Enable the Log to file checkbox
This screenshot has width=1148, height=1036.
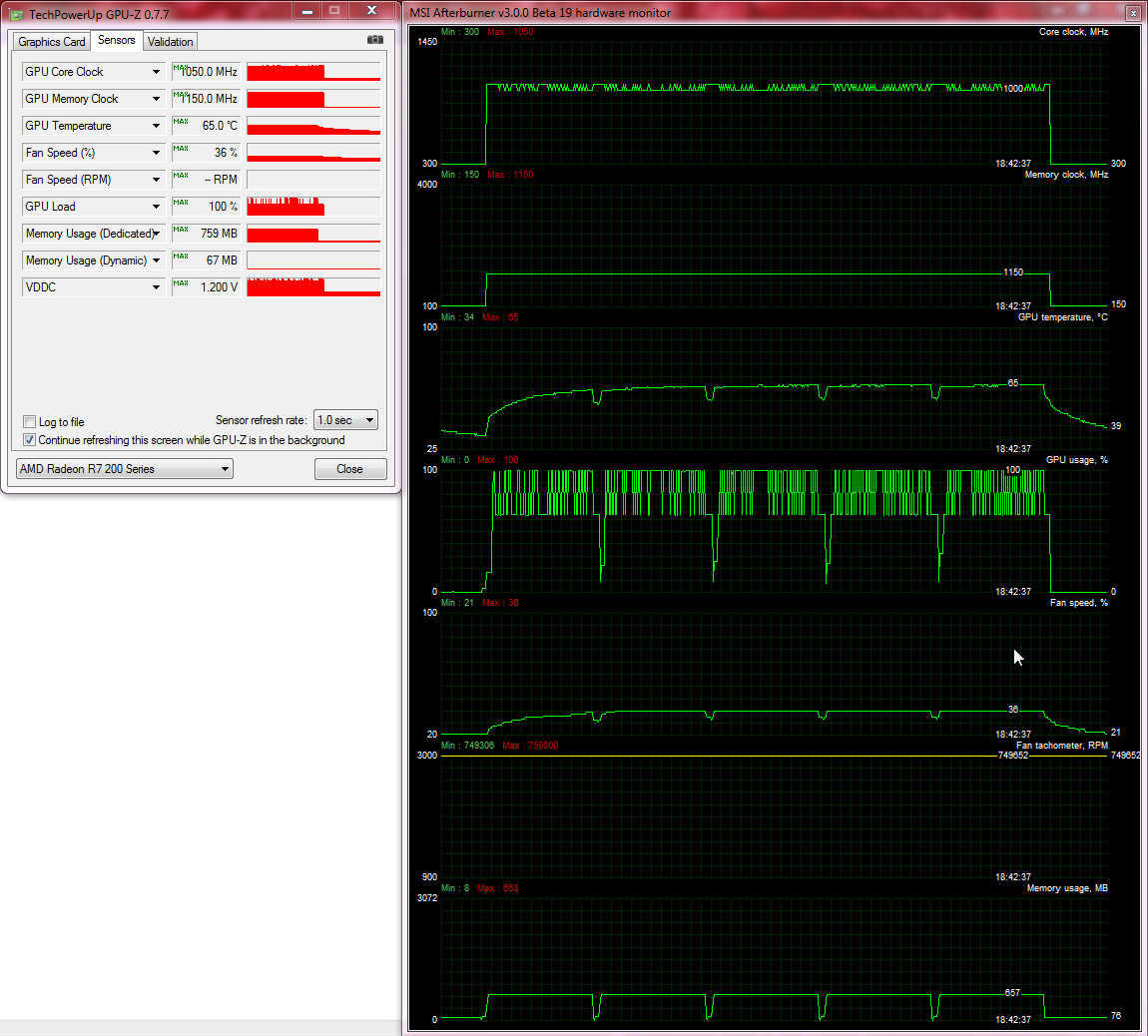click(30, 422)
